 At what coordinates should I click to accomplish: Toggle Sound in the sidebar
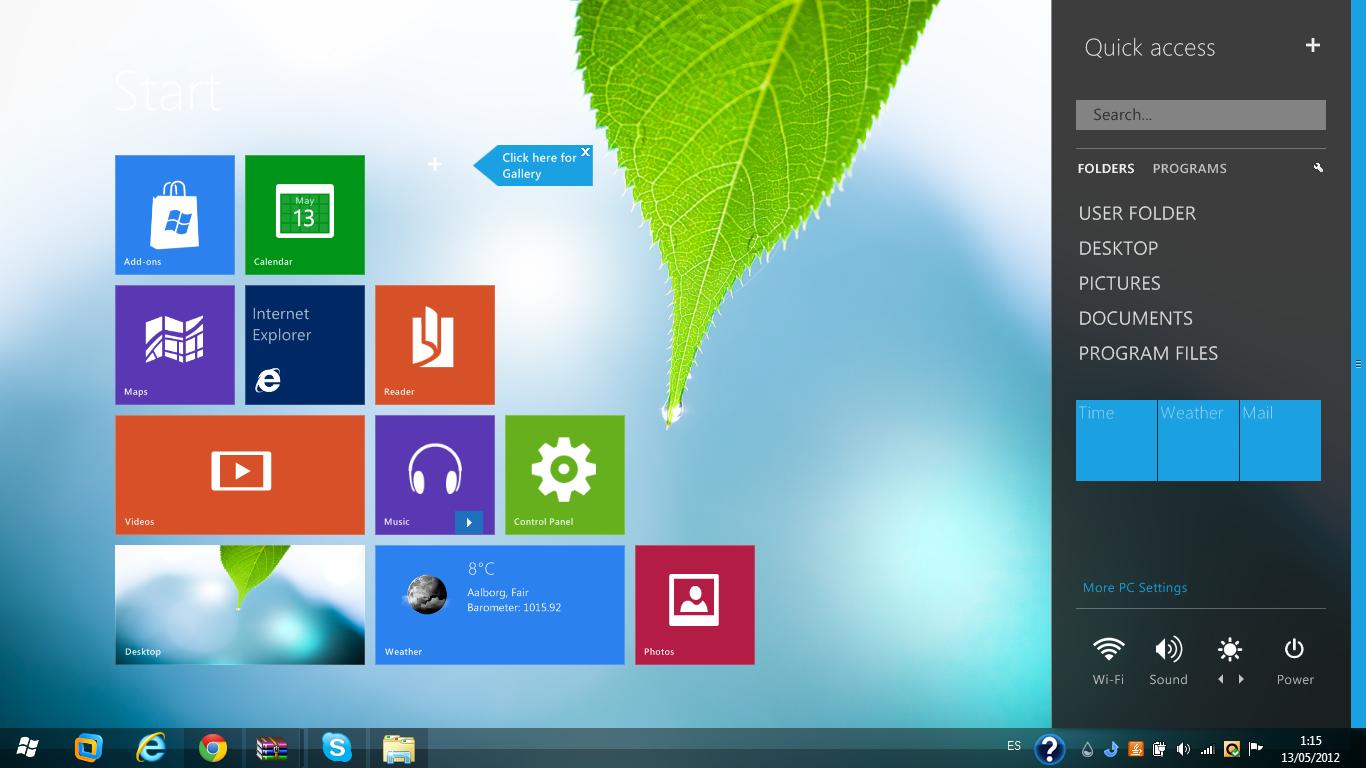pyautogui.click(x=1168, y=650)
